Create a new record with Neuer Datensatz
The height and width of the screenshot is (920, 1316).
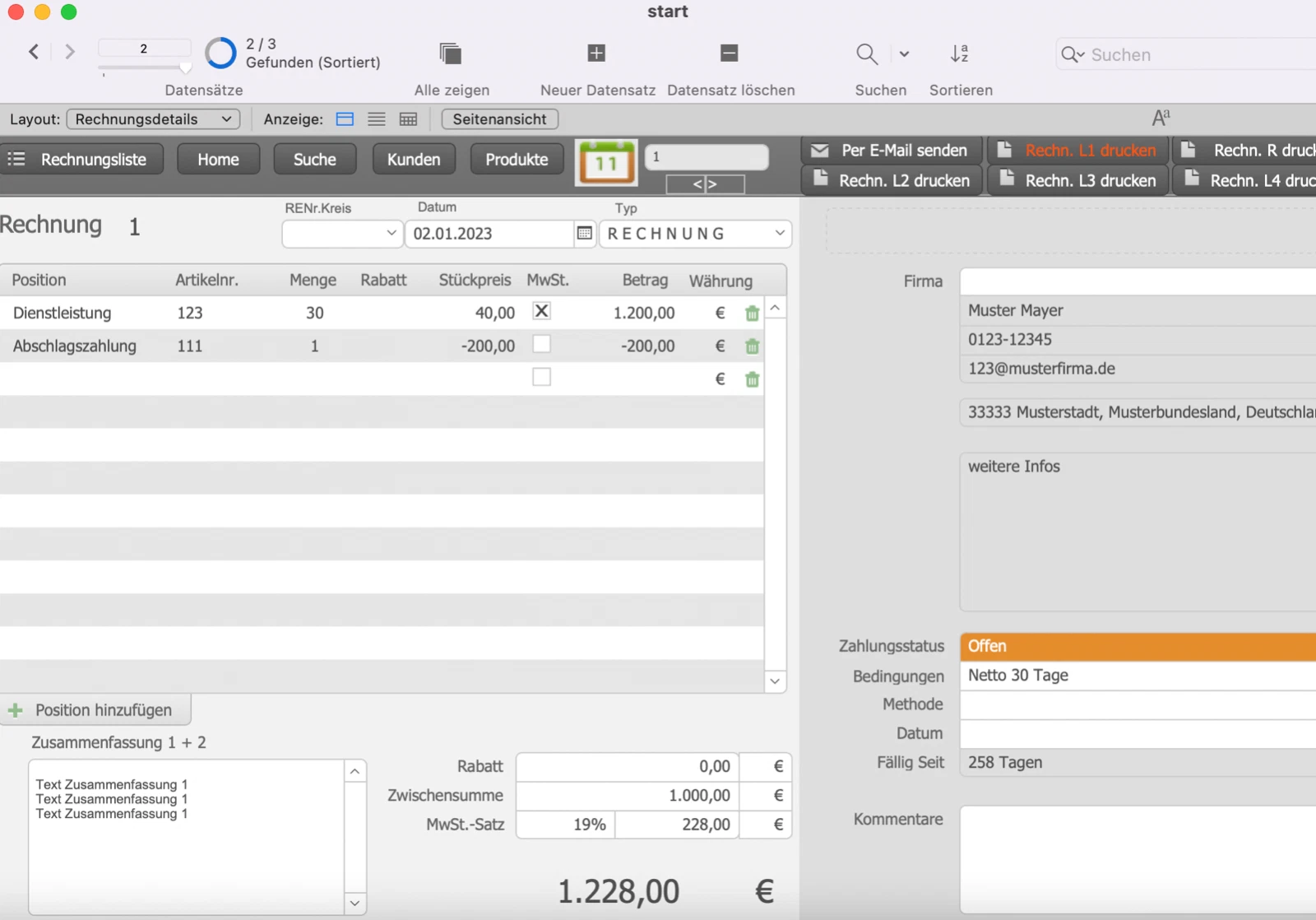596,54
